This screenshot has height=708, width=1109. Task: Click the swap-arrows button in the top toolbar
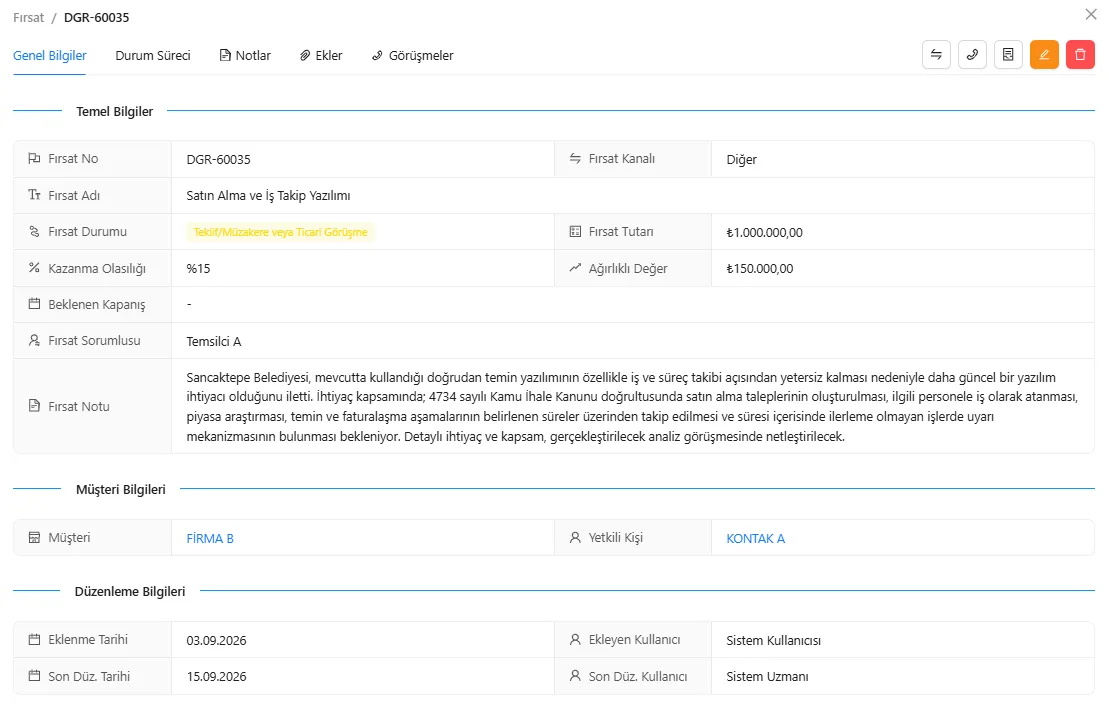coord(936,54)
